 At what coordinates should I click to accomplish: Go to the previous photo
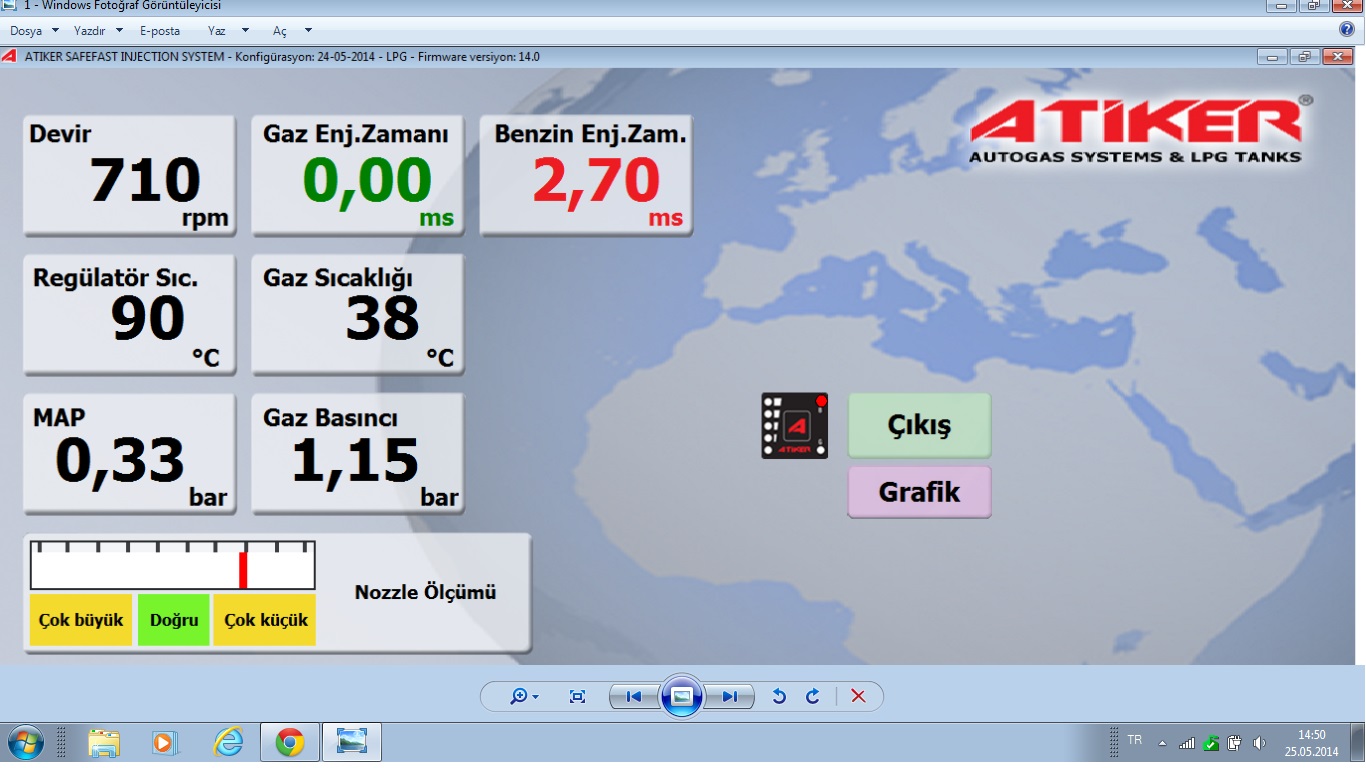click(634, 696)
